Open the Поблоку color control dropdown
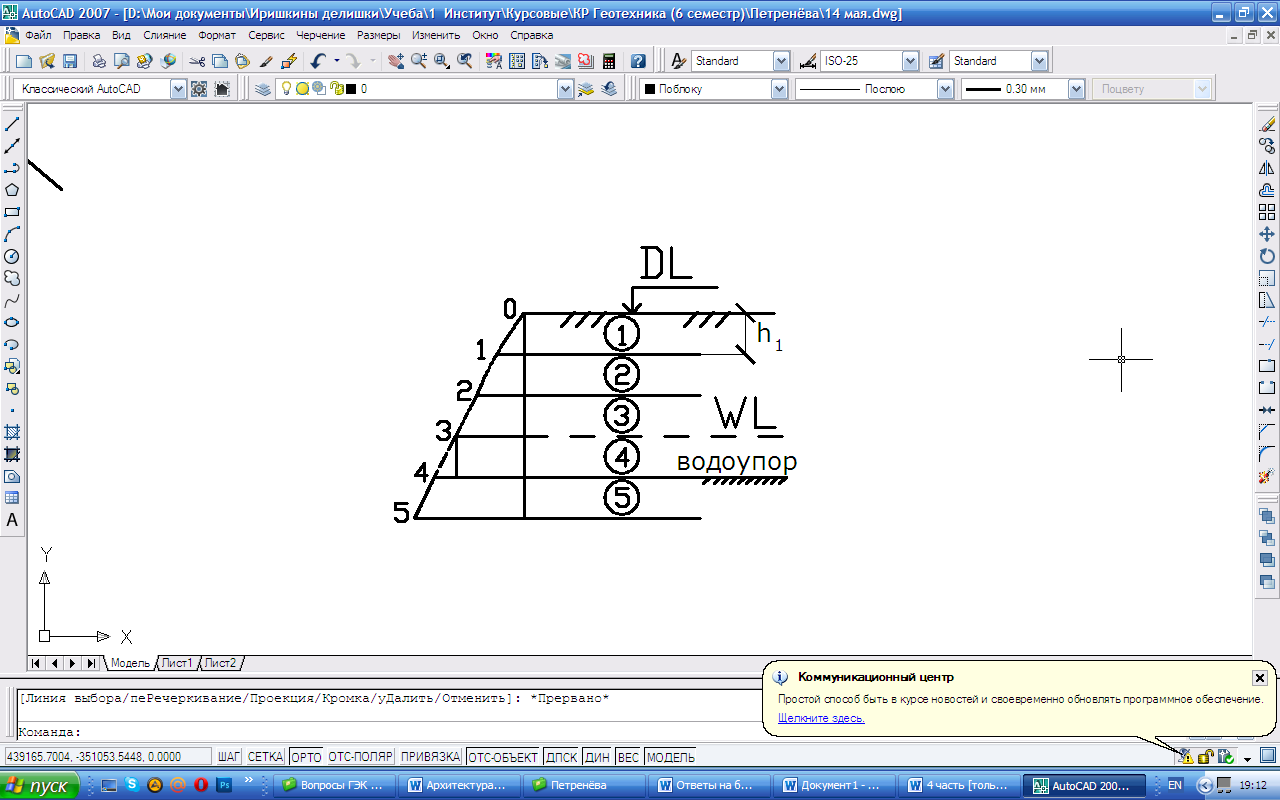Image resolution: width=1280 pixels, height=800 pixels. tap(781, 89)
